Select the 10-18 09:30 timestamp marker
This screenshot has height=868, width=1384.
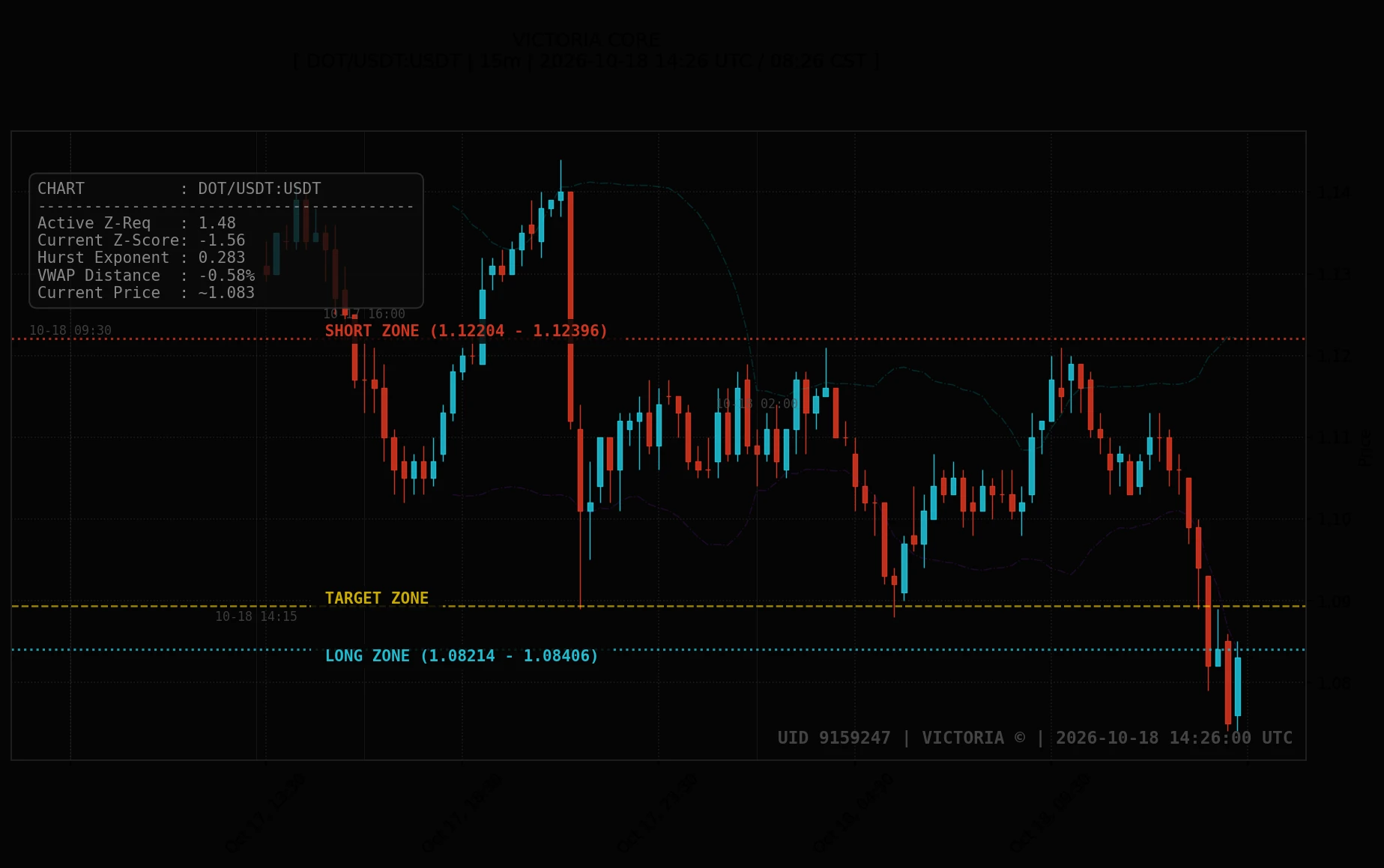[x=70, y=330]
